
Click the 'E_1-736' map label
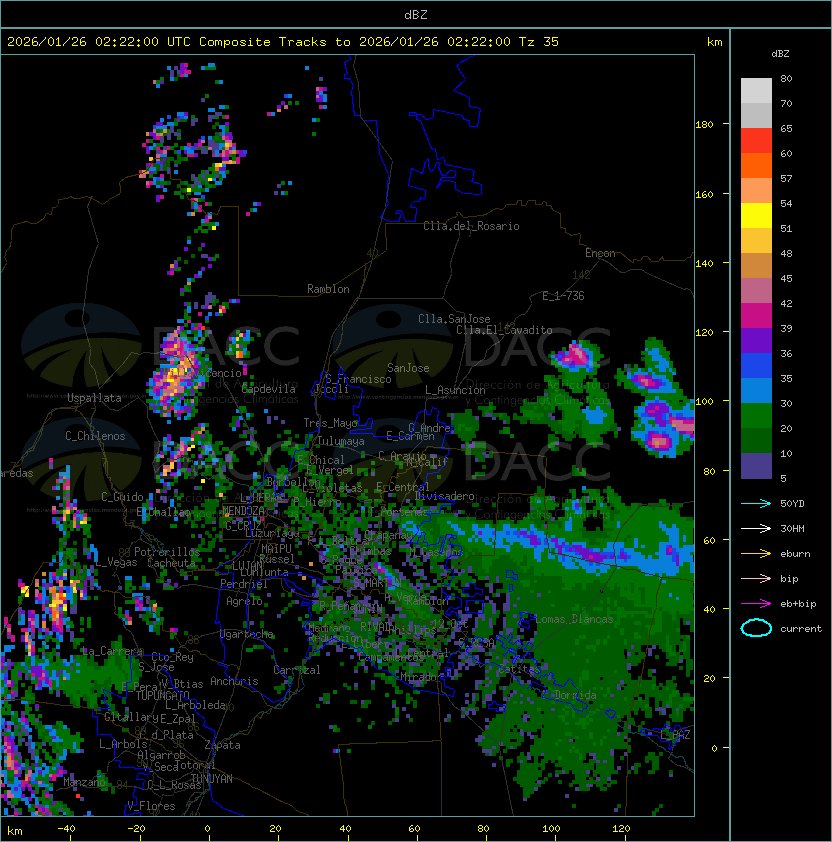tap(563, 296)
